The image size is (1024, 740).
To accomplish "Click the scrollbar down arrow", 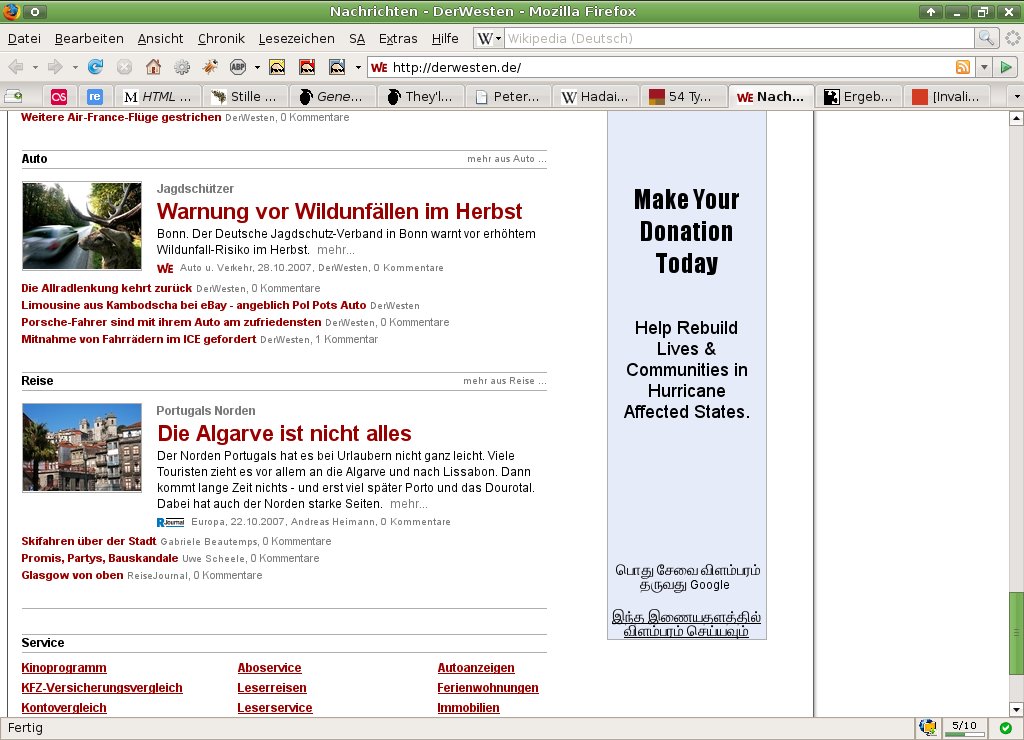I will pyautogui.click(x=1016, y=709).
